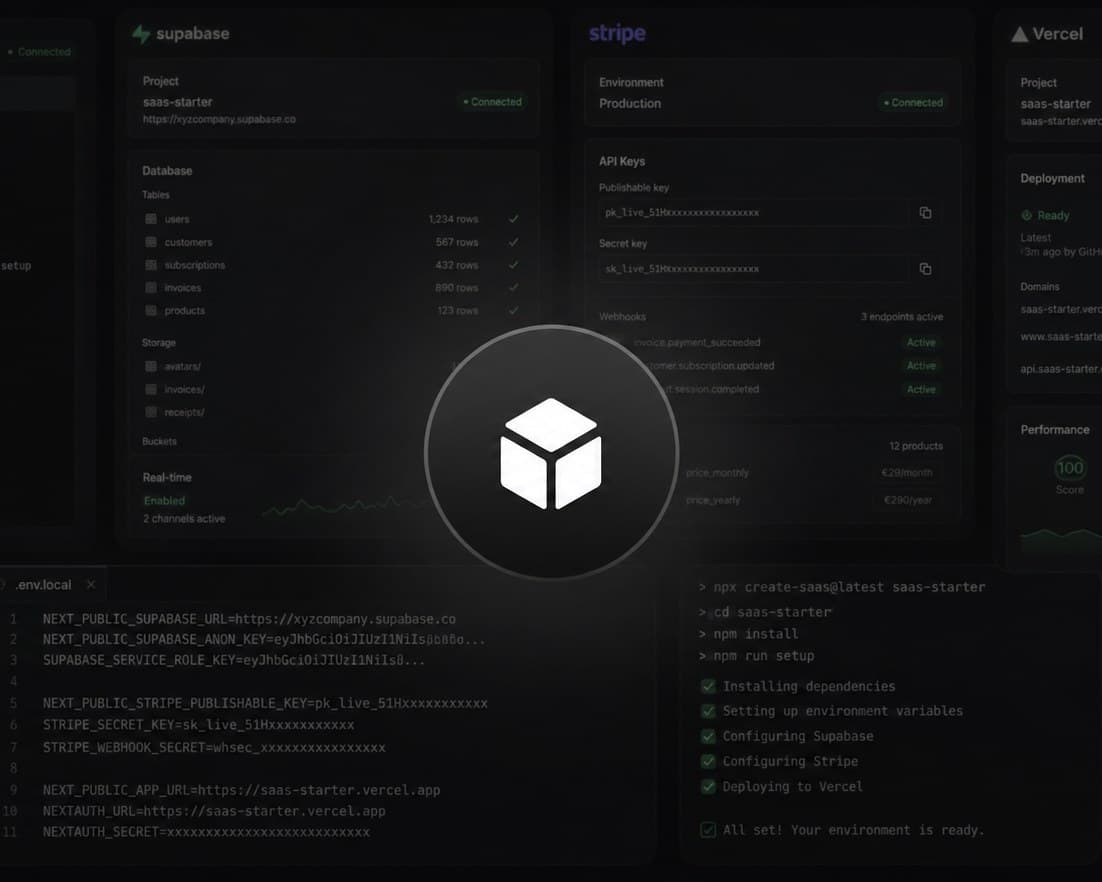Screen dimensions: 1102x882
Task: Click the customers table icon
Action: pyautogui.click(x=150, y=242)
